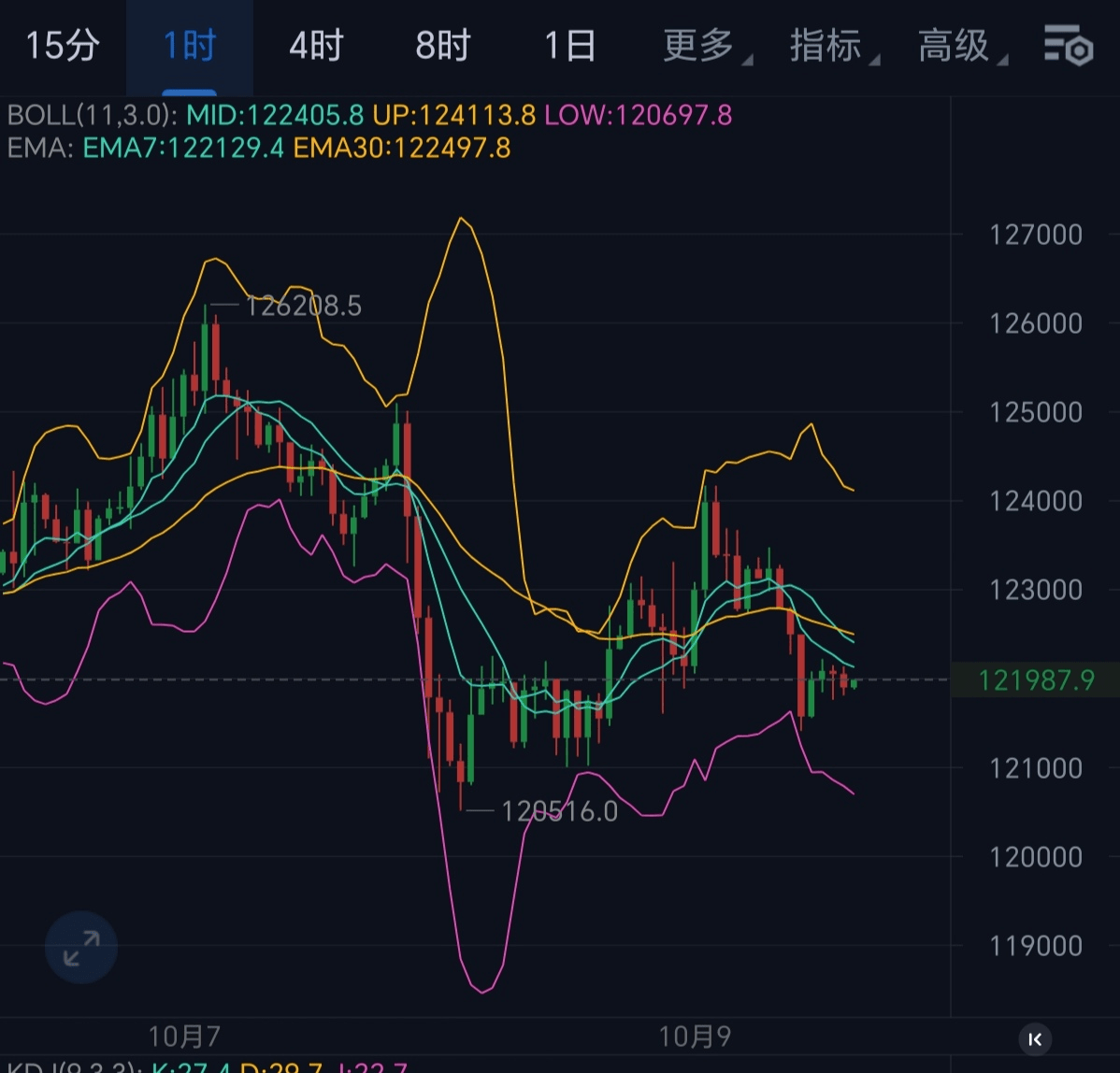Click the 120516.0 low price marker
1120x1073 pixels.
point(559,811)
